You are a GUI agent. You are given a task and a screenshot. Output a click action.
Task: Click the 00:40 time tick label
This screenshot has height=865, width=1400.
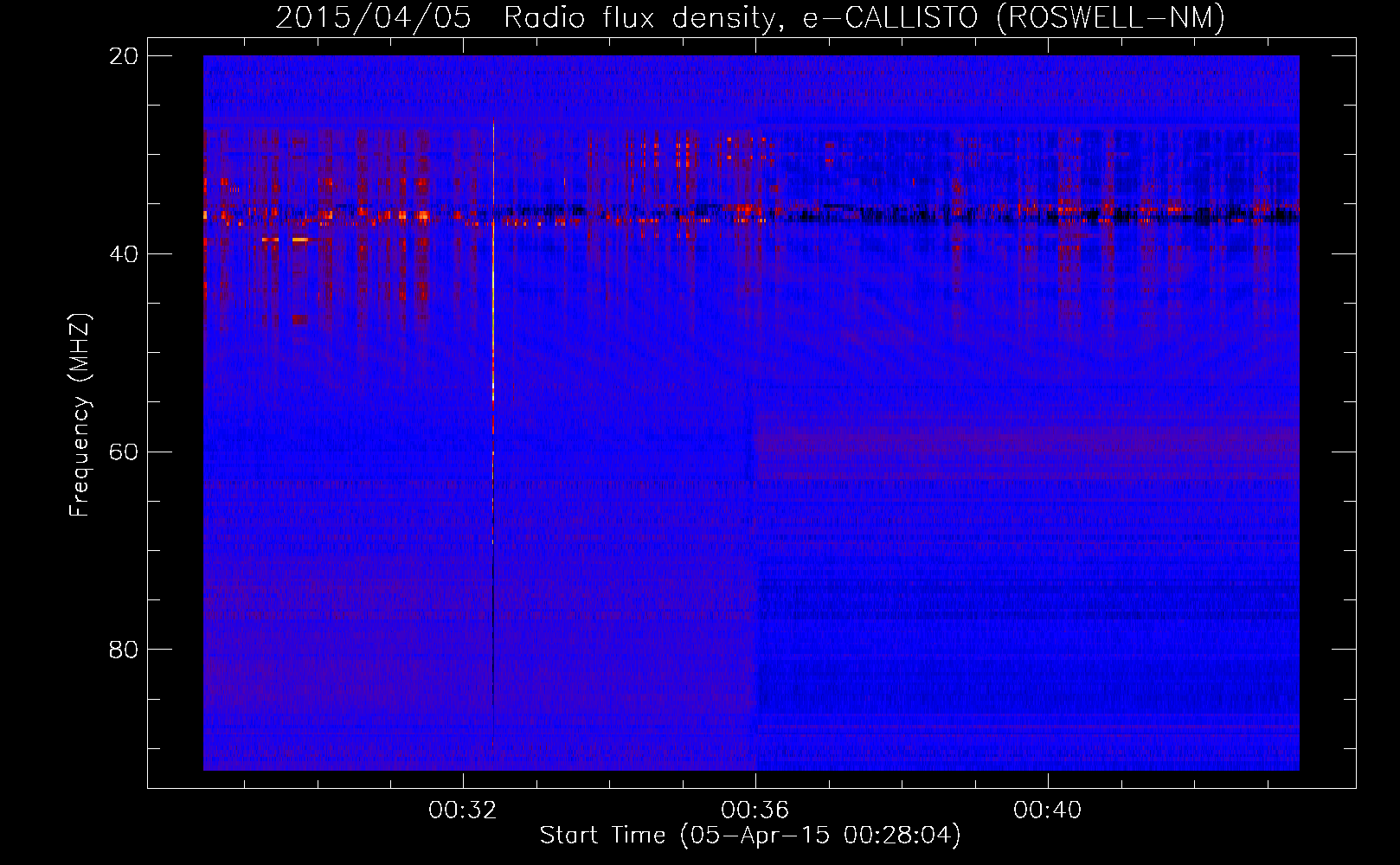click(1048, 810)
